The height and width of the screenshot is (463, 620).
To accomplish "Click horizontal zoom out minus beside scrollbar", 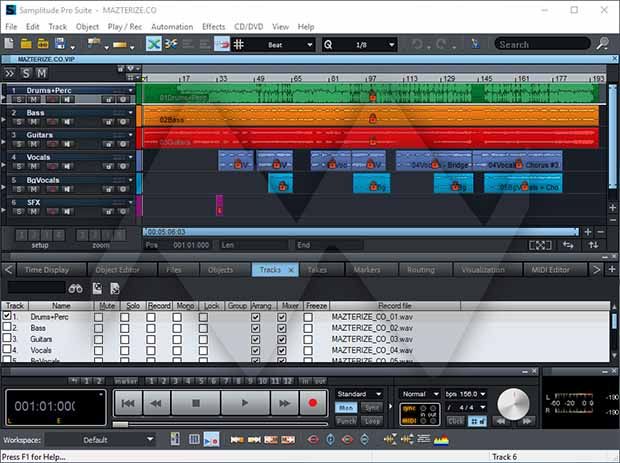I will click(x=600, y=232).
